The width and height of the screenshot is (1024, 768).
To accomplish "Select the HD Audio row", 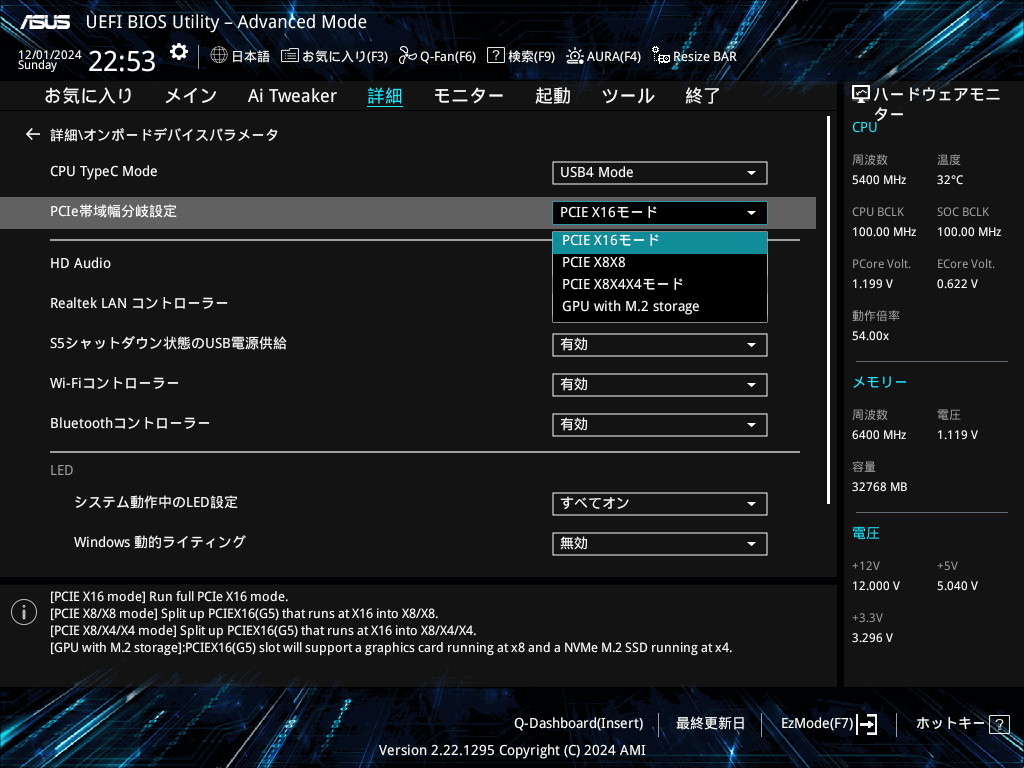I will (x=80, y=263).
